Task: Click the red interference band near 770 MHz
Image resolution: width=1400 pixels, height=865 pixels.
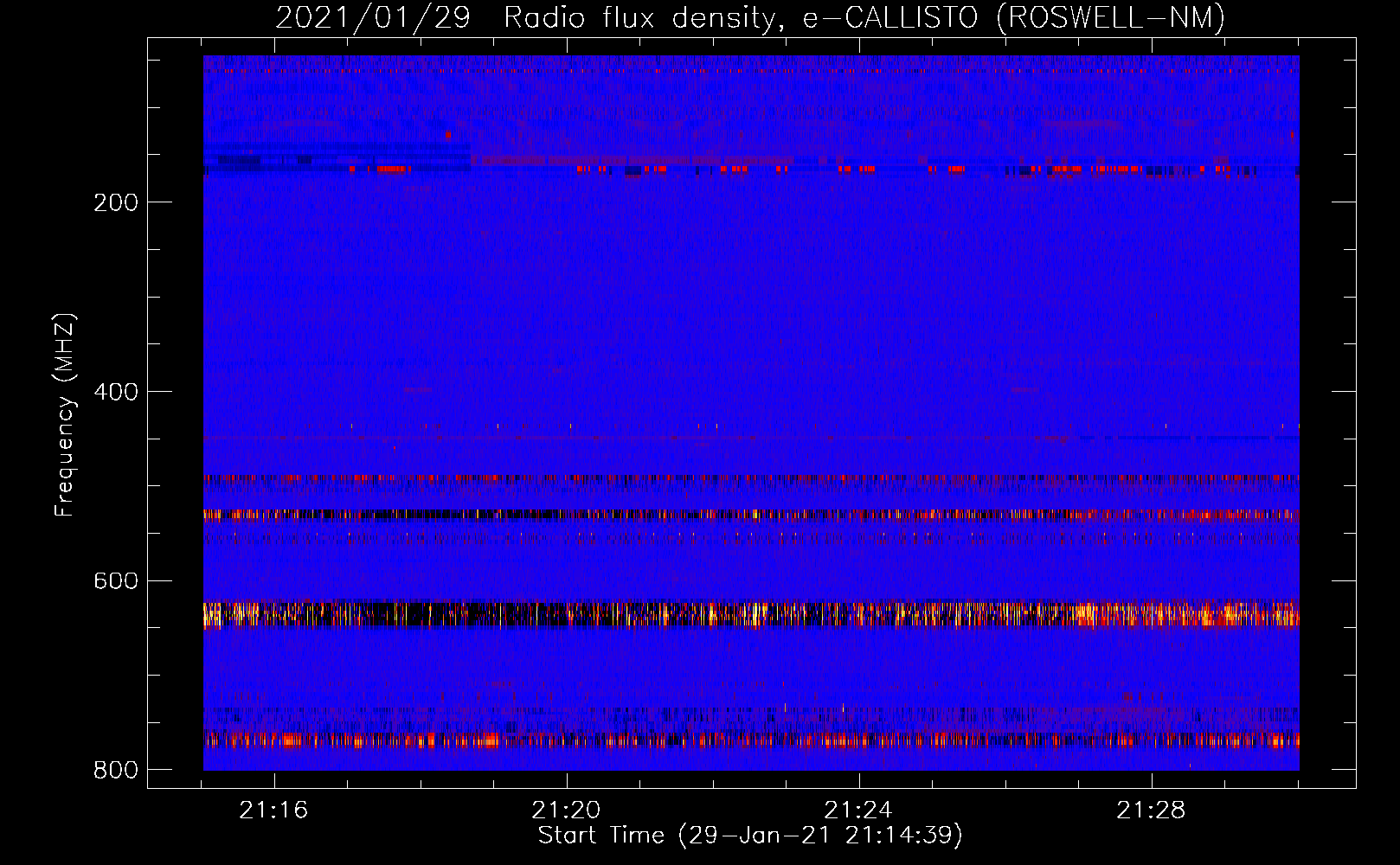Action: [x=751, y=740]
